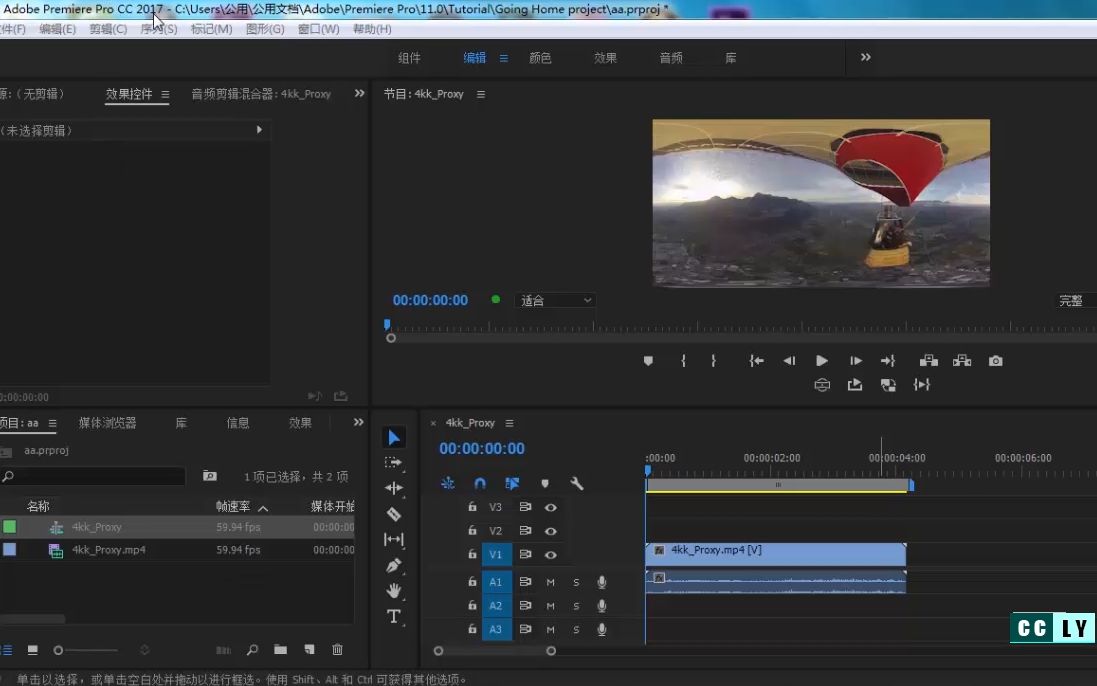Solo the A2 audio track

coord(575,604)
